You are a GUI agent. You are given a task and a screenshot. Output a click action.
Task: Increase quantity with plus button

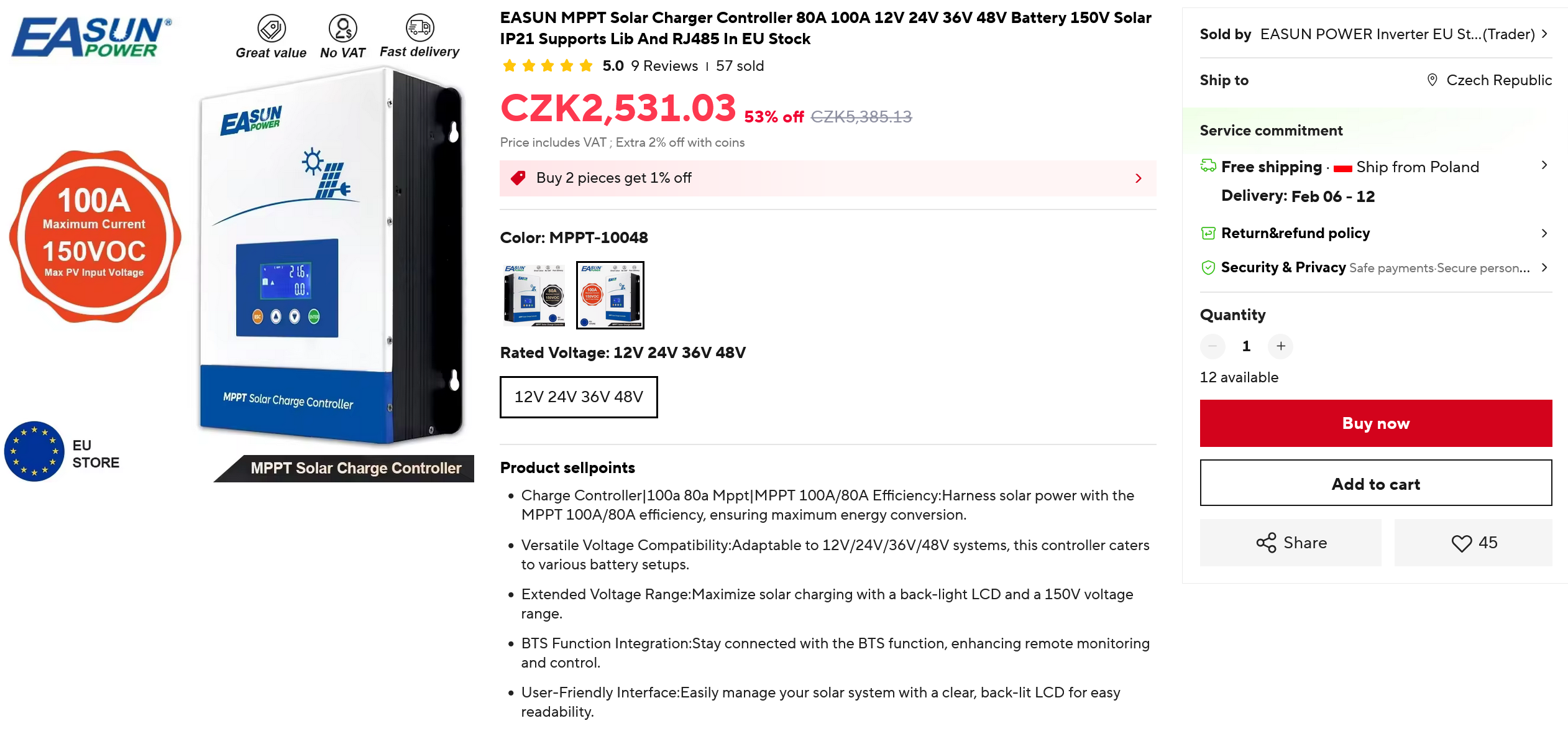(x=1281, y=346)
